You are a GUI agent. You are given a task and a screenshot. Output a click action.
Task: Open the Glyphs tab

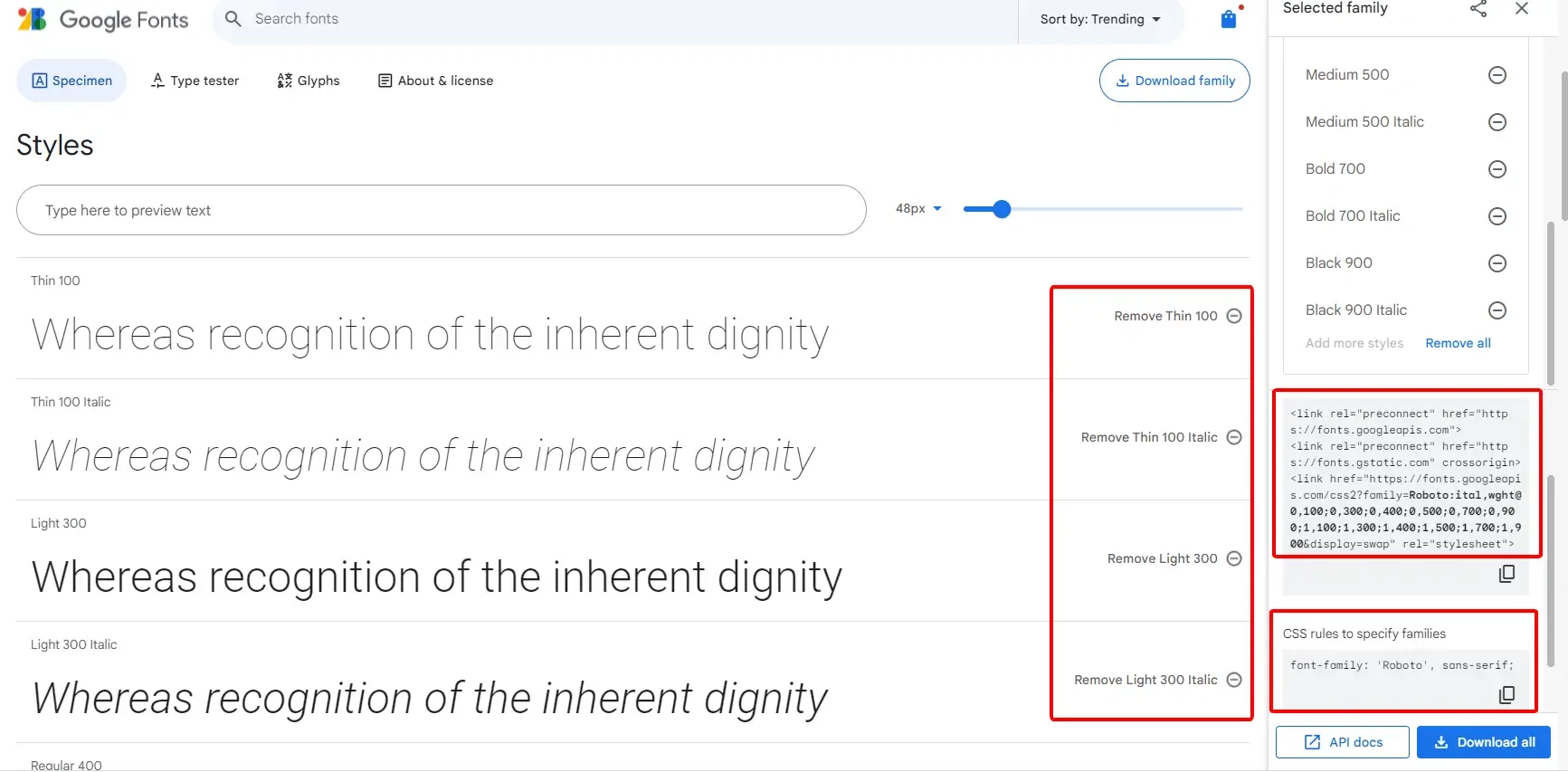pos(308,81)
